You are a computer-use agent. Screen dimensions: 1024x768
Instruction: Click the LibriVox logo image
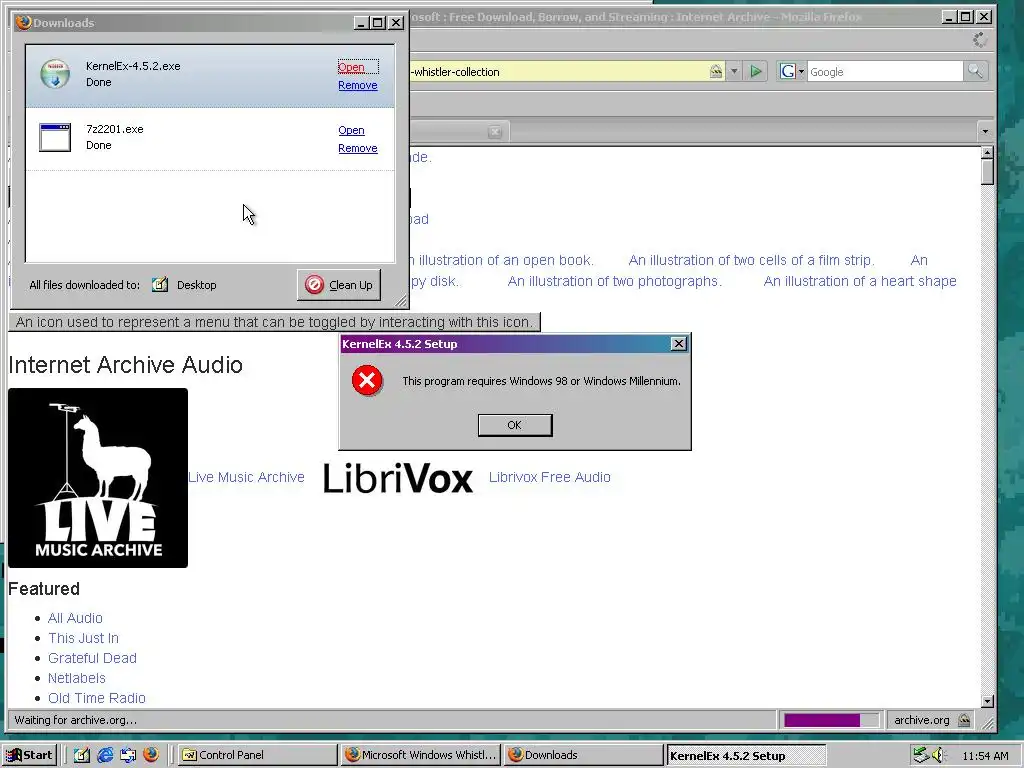[398, 477]
